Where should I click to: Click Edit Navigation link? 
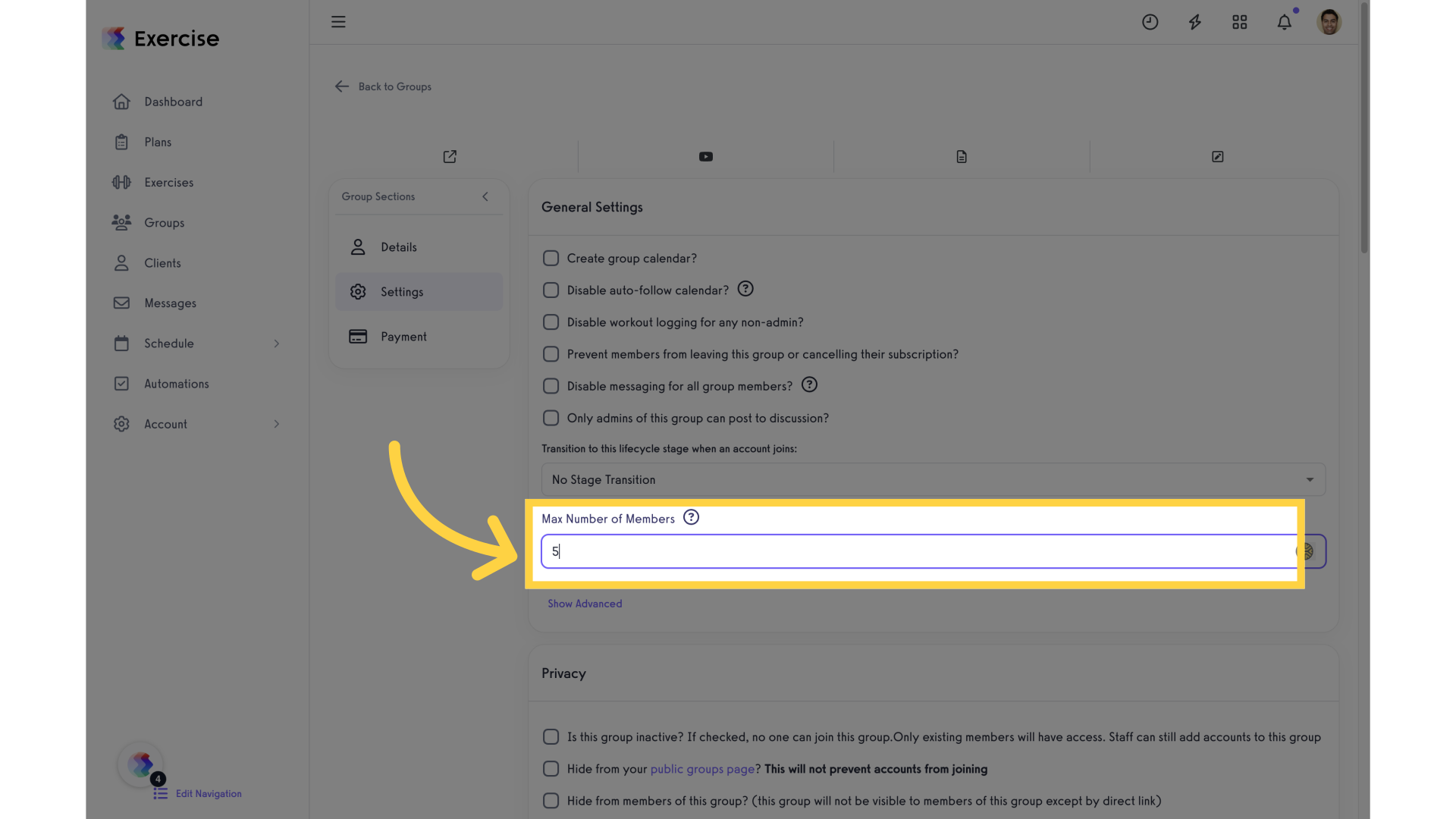[209, 794]
